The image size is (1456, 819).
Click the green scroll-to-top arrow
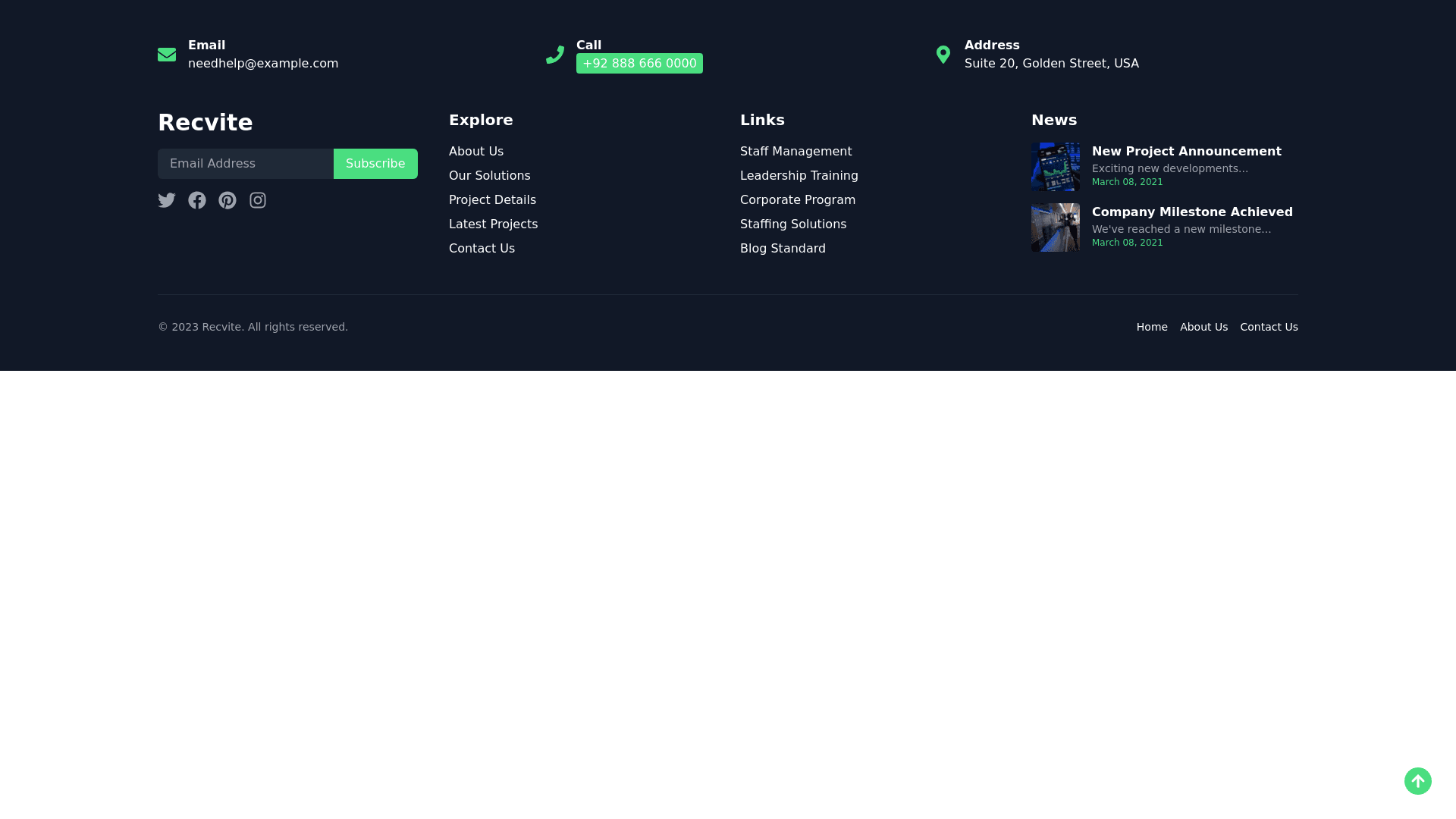[1417, 781]
